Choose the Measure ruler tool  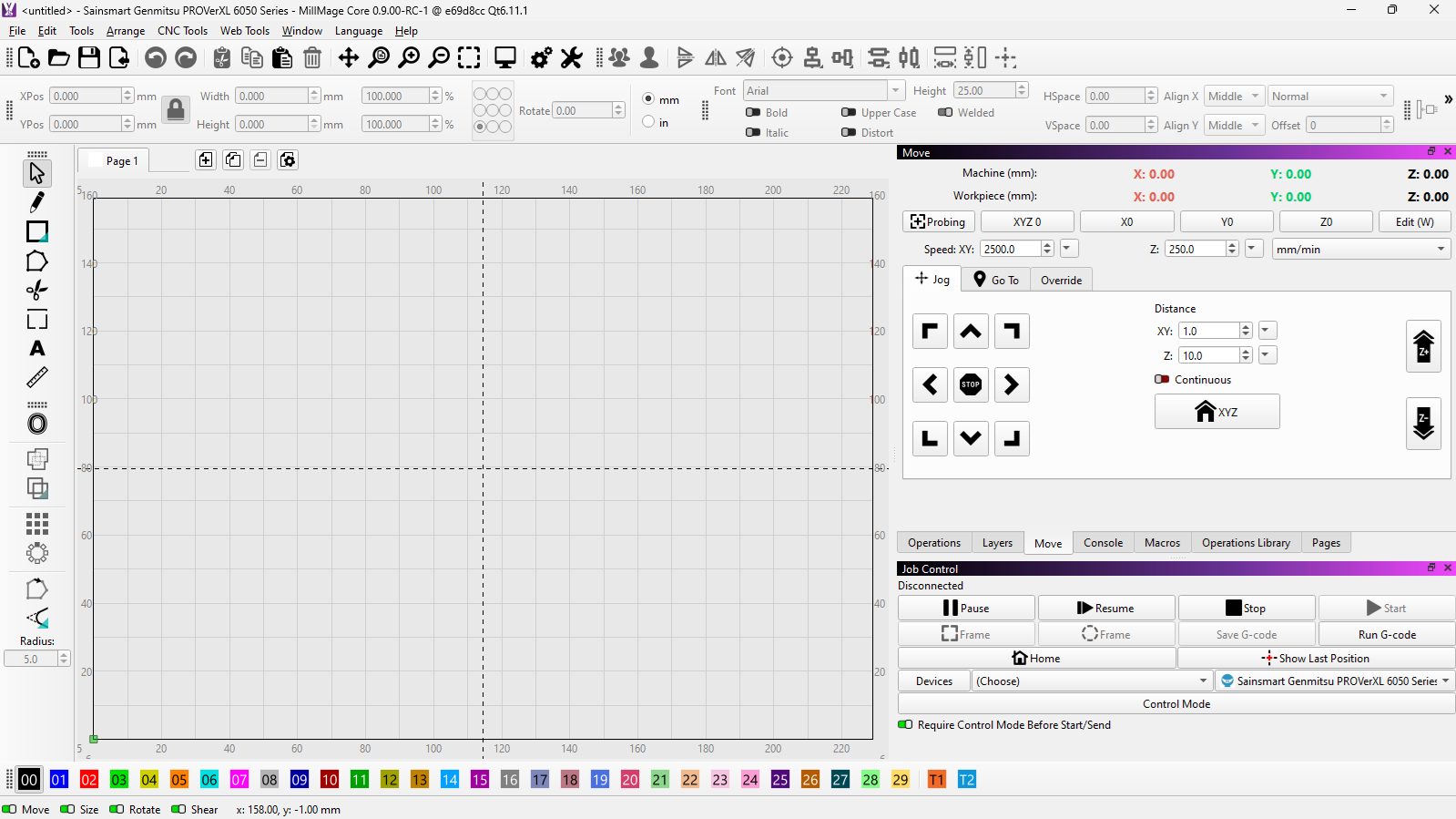tap(37, 377)
